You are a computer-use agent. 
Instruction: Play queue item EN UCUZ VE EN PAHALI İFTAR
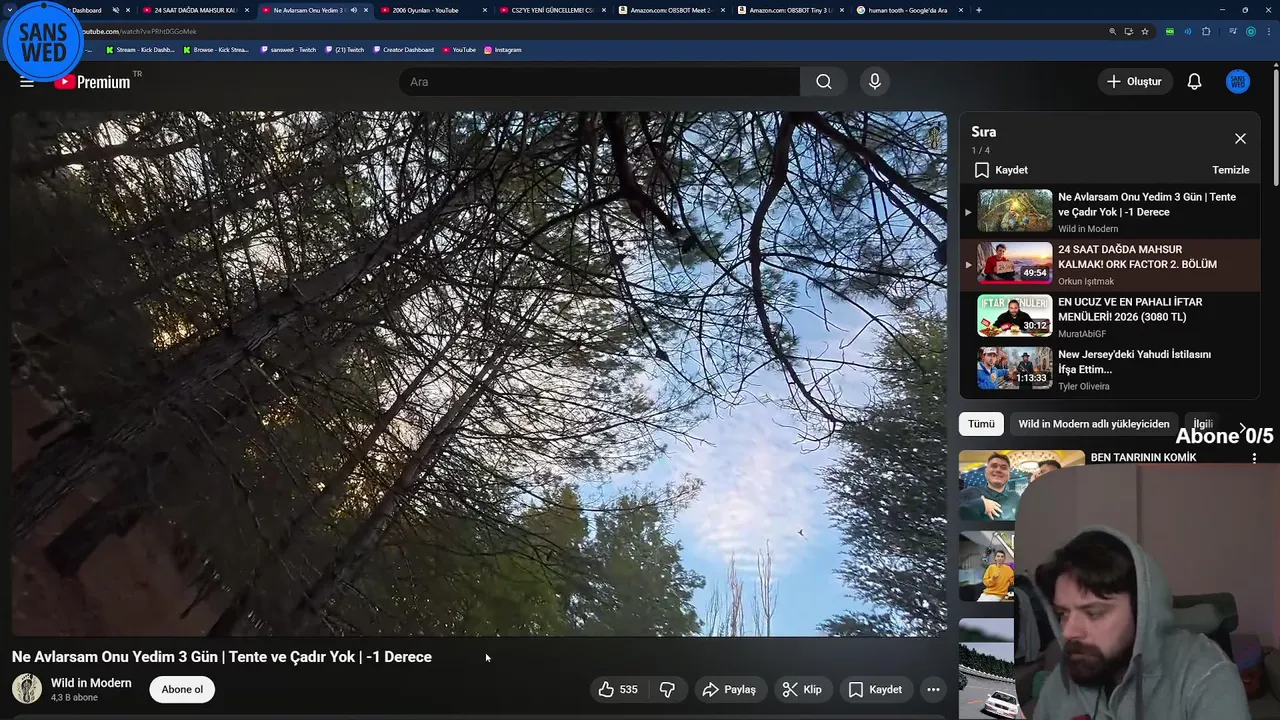tap(1110, 317)
